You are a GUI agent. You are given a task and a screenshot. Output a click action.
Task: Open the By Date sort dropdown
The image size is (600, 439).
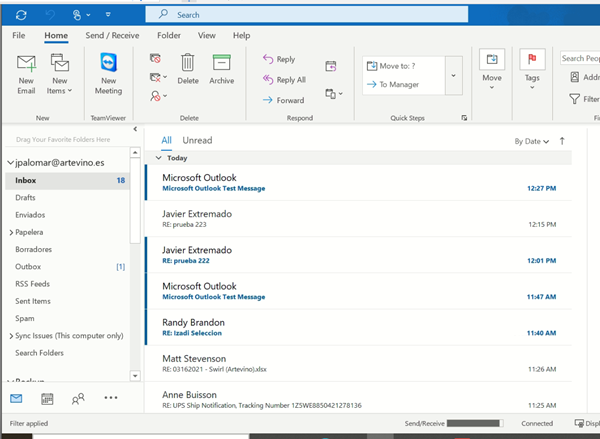pyautogui.click(x=532, y=141)
